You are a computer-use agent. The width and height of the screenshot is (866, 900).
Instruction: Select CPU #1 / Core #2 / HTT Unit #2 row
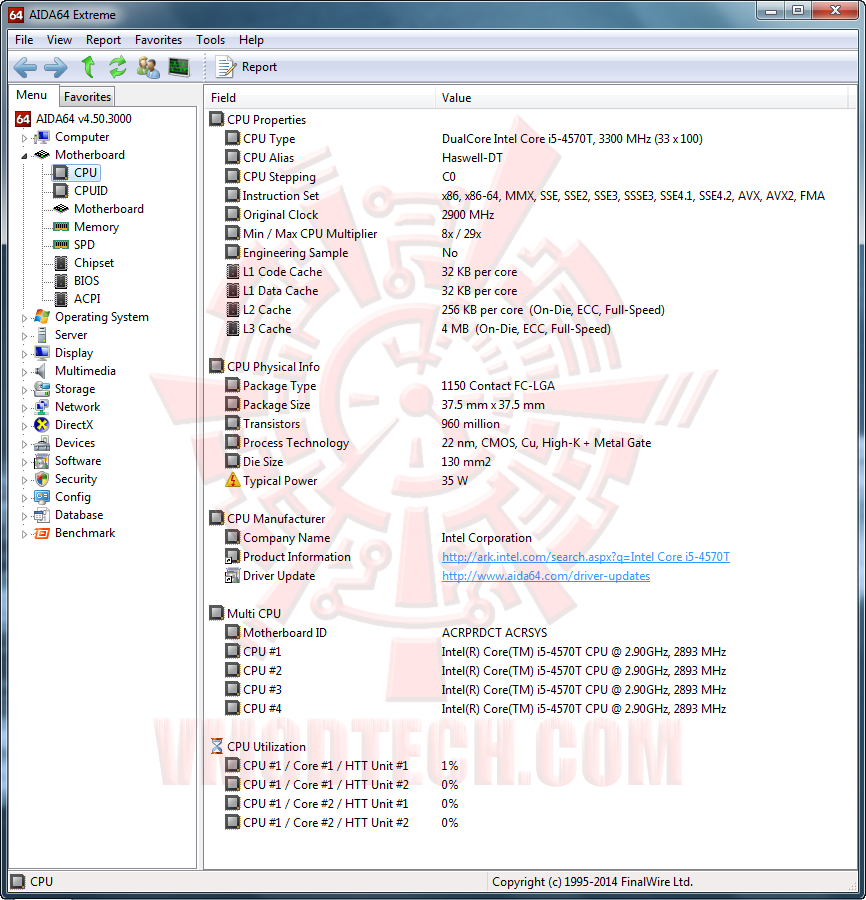(x=530, y=823)
